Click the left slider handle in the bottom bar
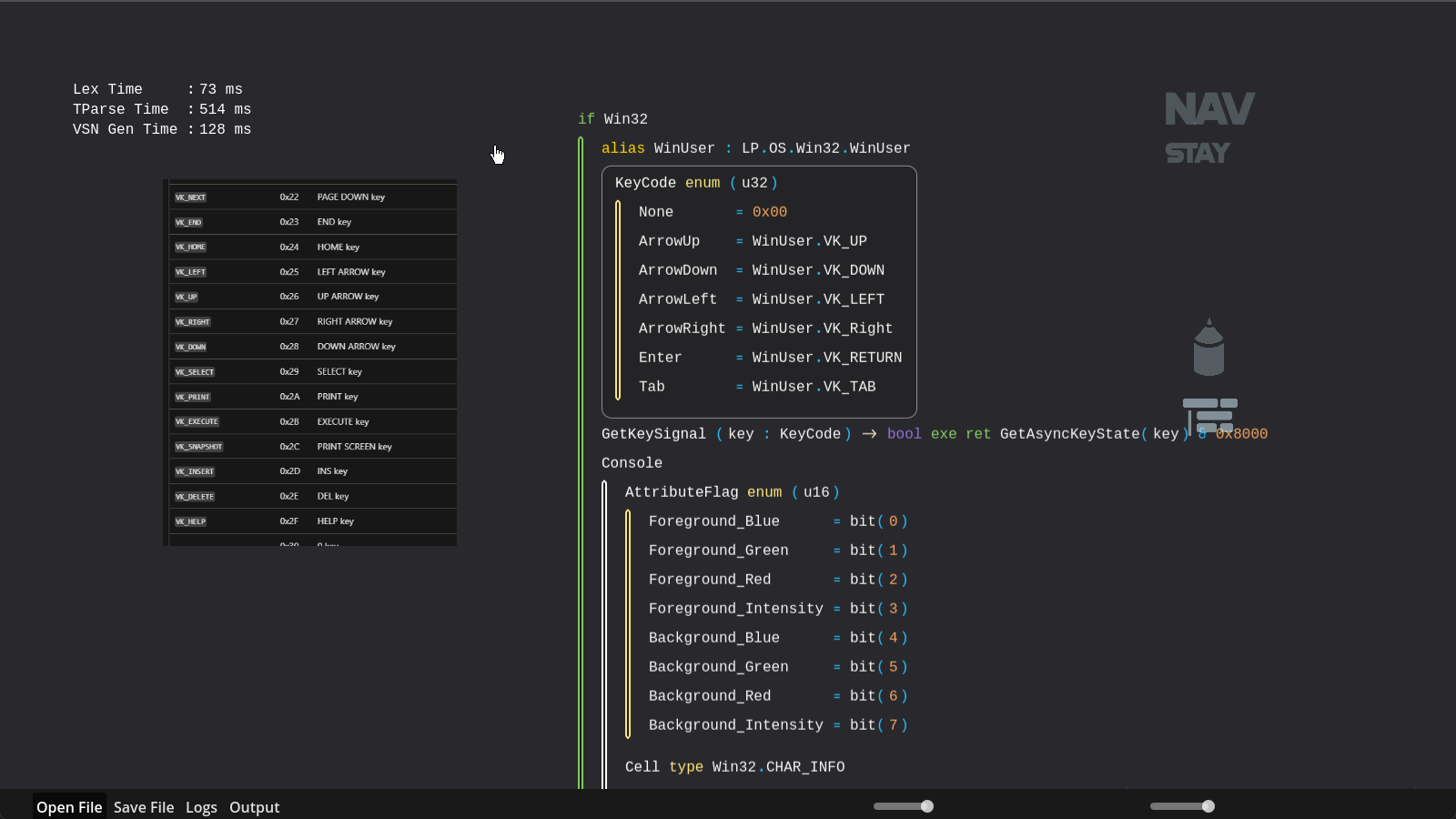Screen dimensions: 1456x819 (x=925, y=805)
